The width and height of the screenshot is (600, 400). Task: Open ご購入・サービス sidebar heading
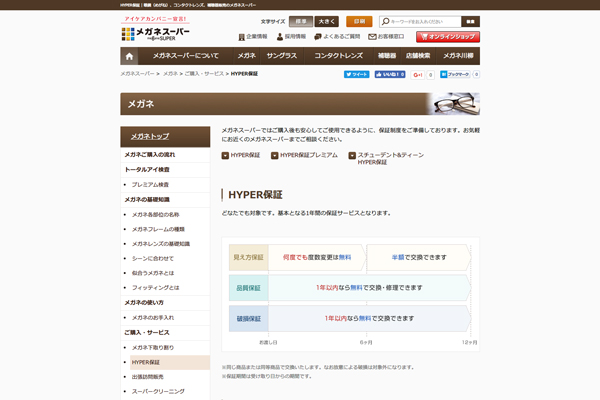click(165, 333)
